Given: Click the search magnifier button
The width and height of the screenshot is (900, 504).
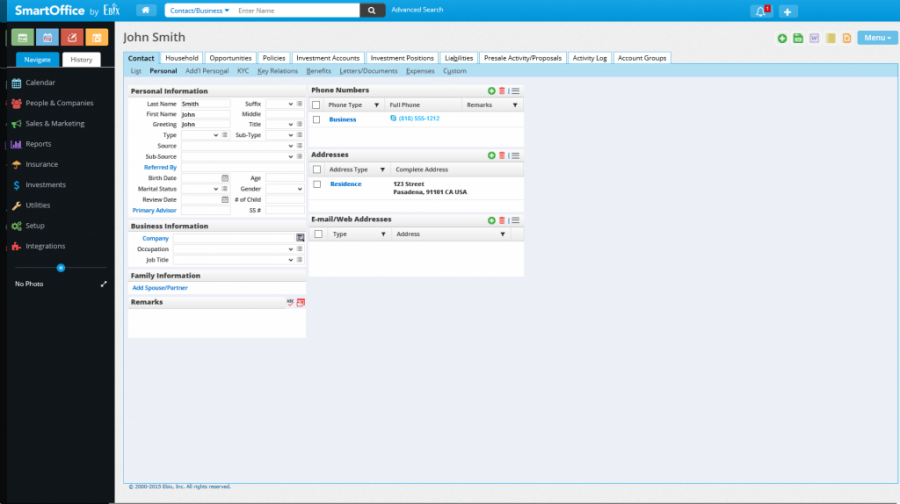Looking at the screenshot, I should (x=371, y=10).
